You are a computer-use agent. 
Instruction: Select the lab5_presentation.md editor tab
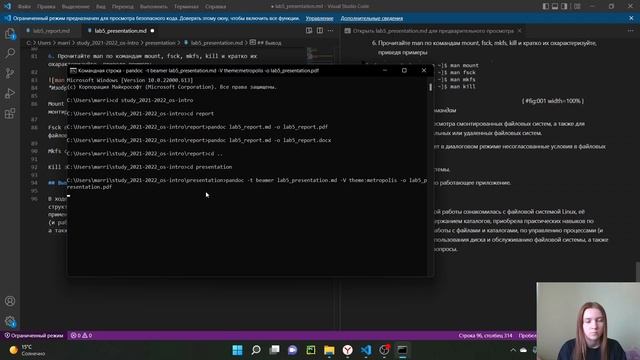click(120, 31)
